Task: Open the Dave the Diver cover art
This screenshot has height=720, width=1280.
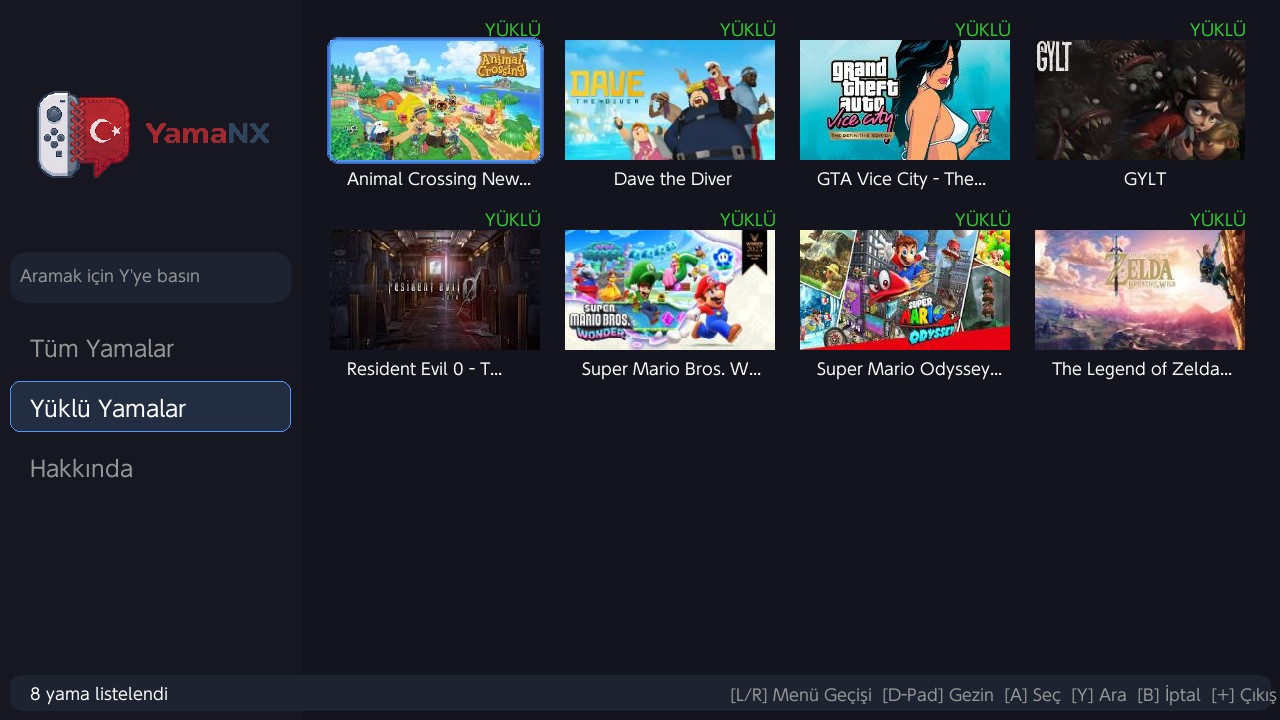Action: [x=670, y=100]
